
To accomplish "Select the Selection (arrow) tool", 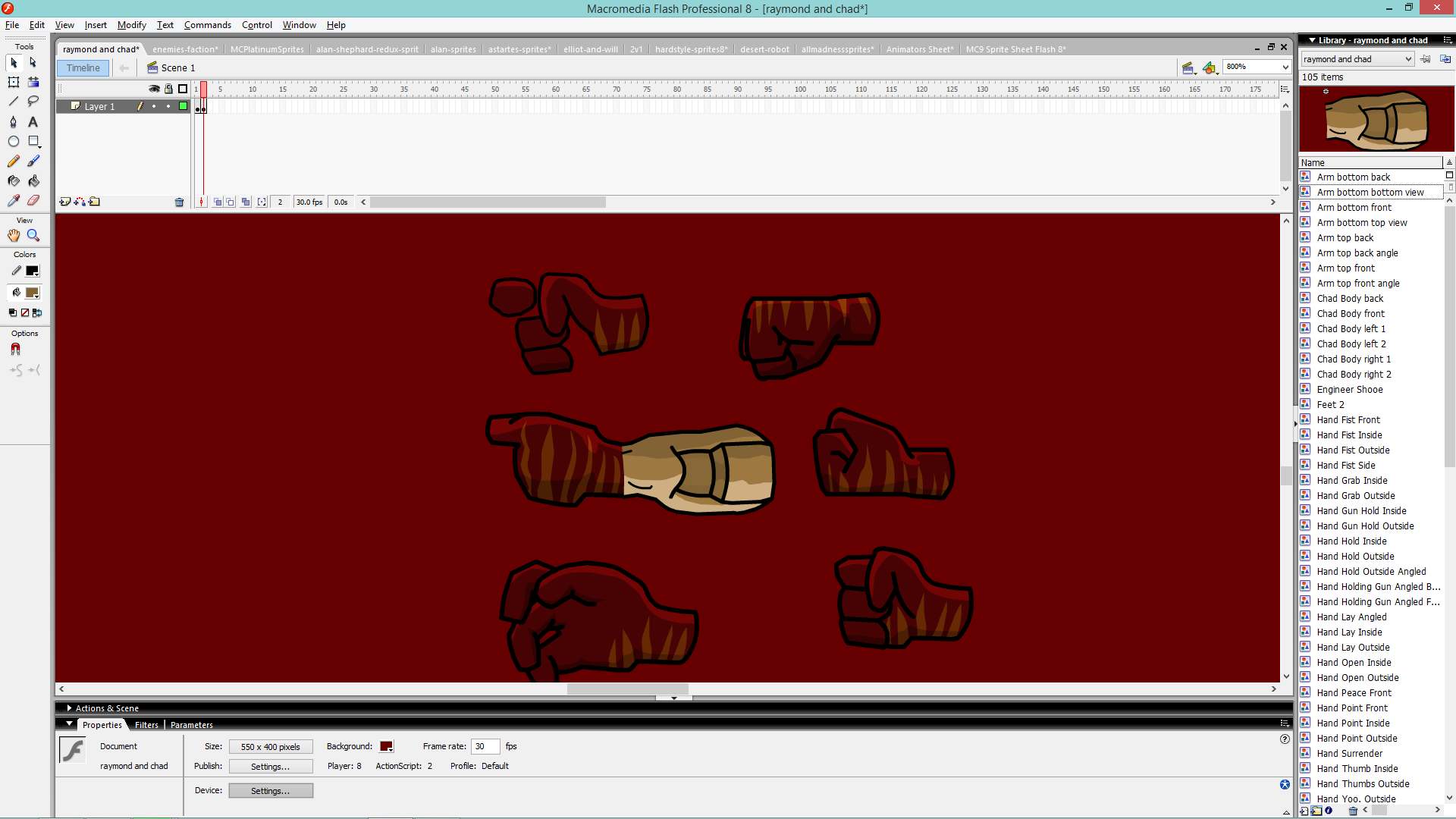I will 14,62.
